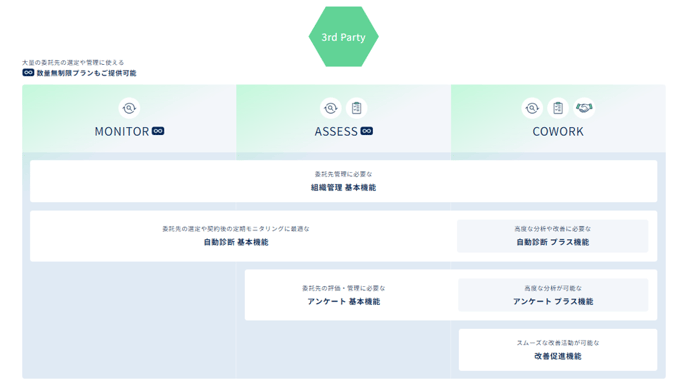Click the アンケート 基本機能 title
This screenshot has width=688, height=388.
(x=344, y=302)
